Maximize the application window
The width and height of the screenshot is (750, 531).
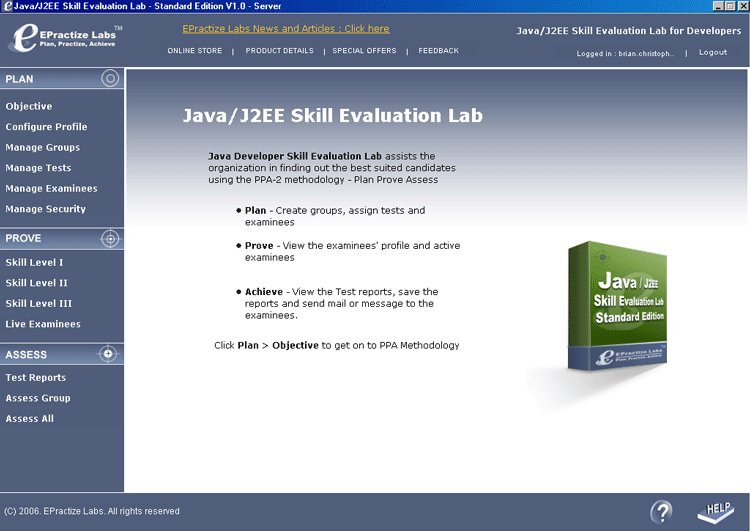(x=730, y=6)
